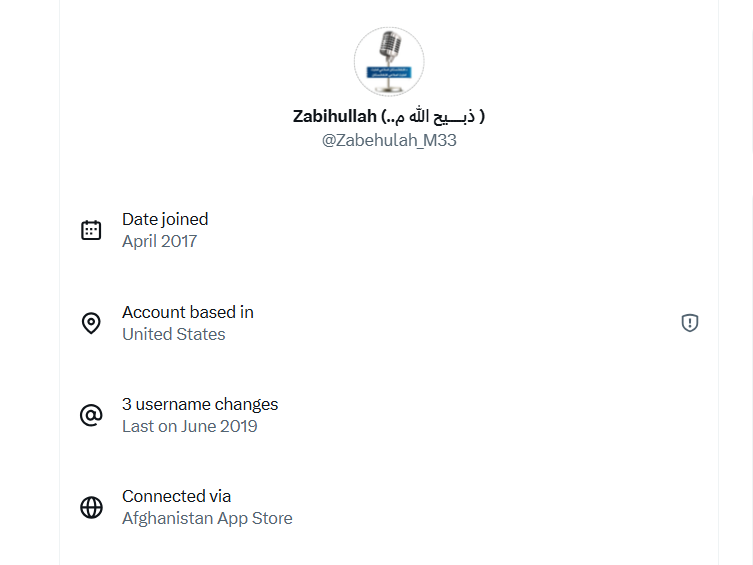Click the blue banner inside the avatar

point(389,72)
